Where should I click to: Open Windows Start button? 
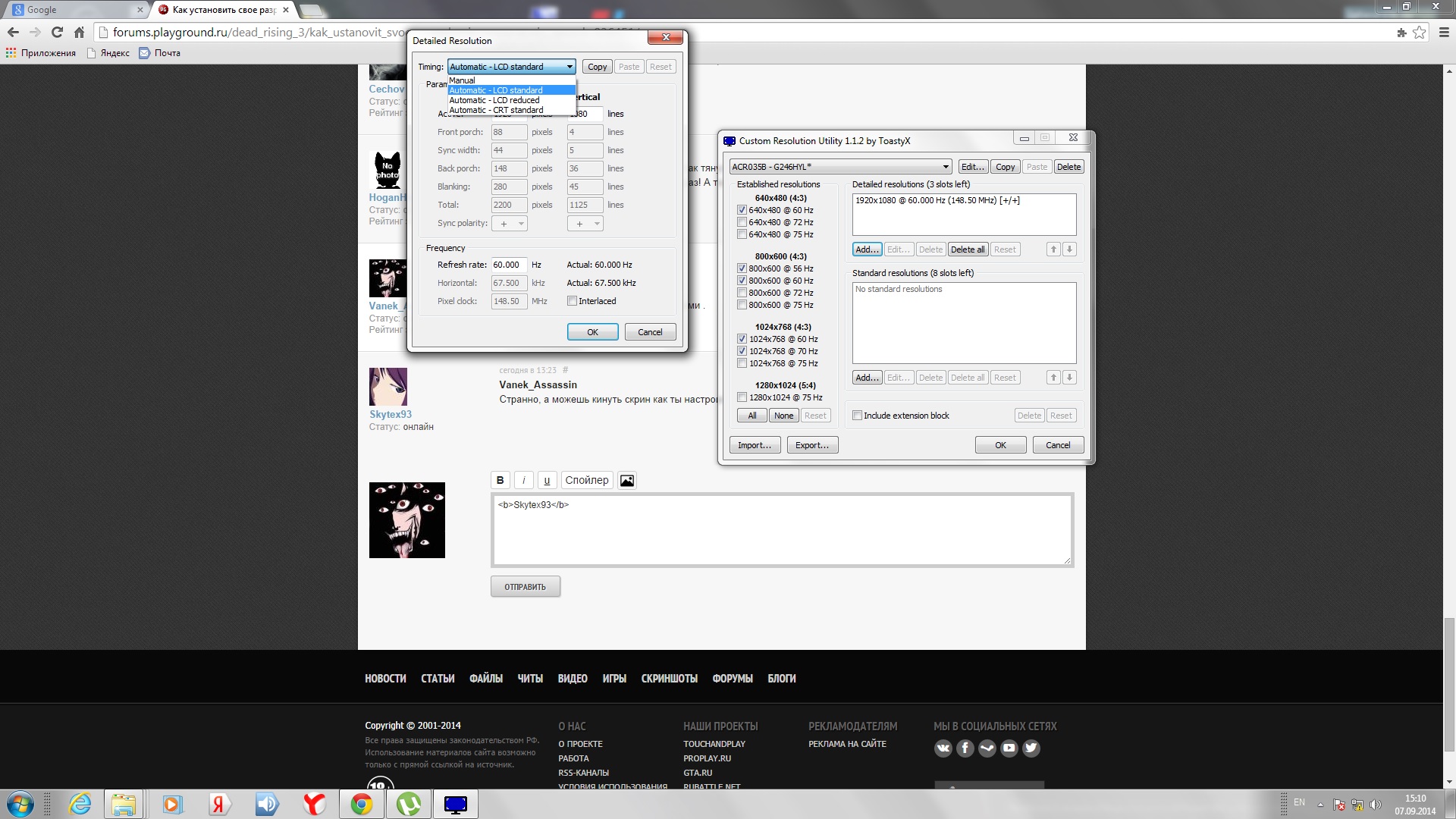pyautogui.click(x=20, y=805)
